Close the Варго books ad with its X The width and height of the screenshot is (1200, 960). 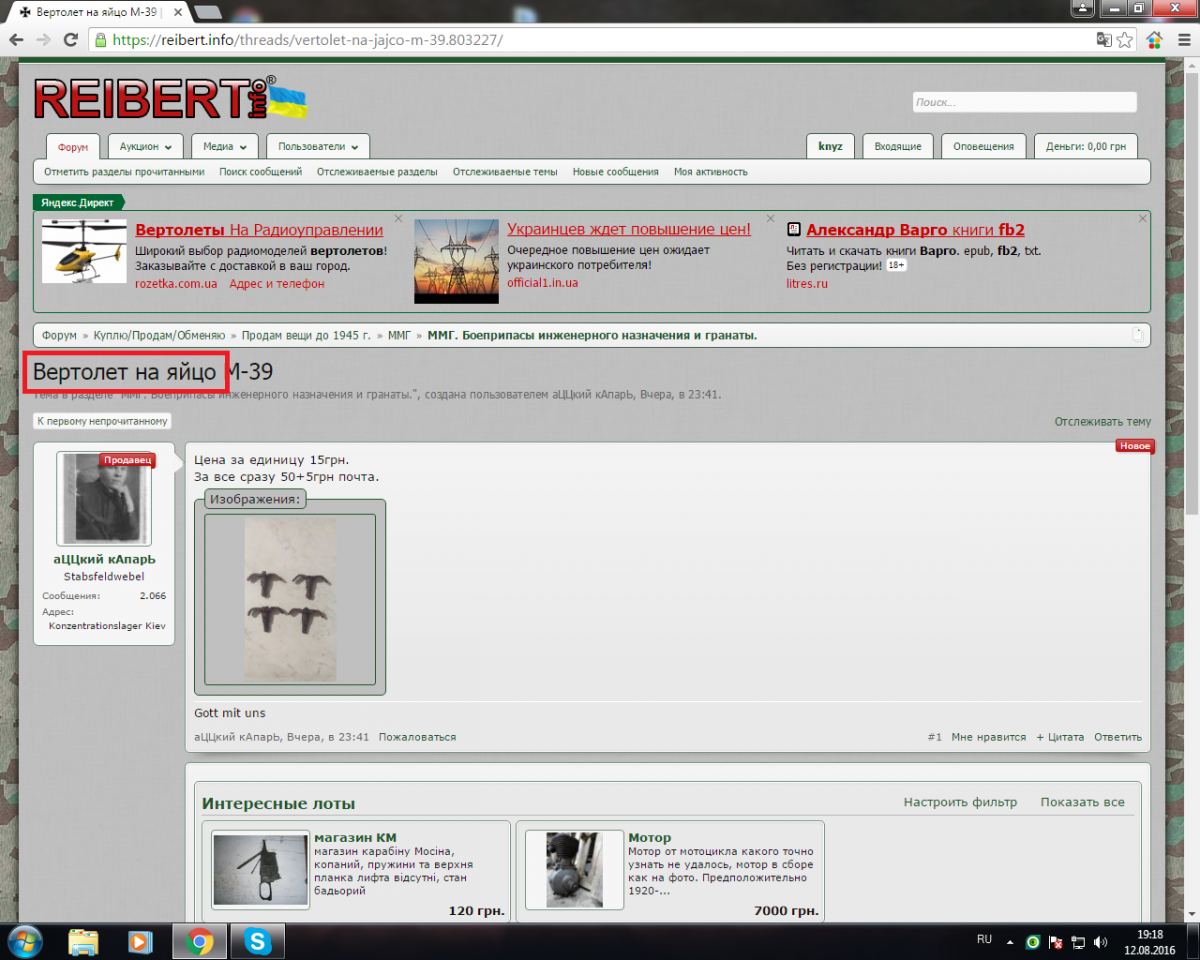1143,218
